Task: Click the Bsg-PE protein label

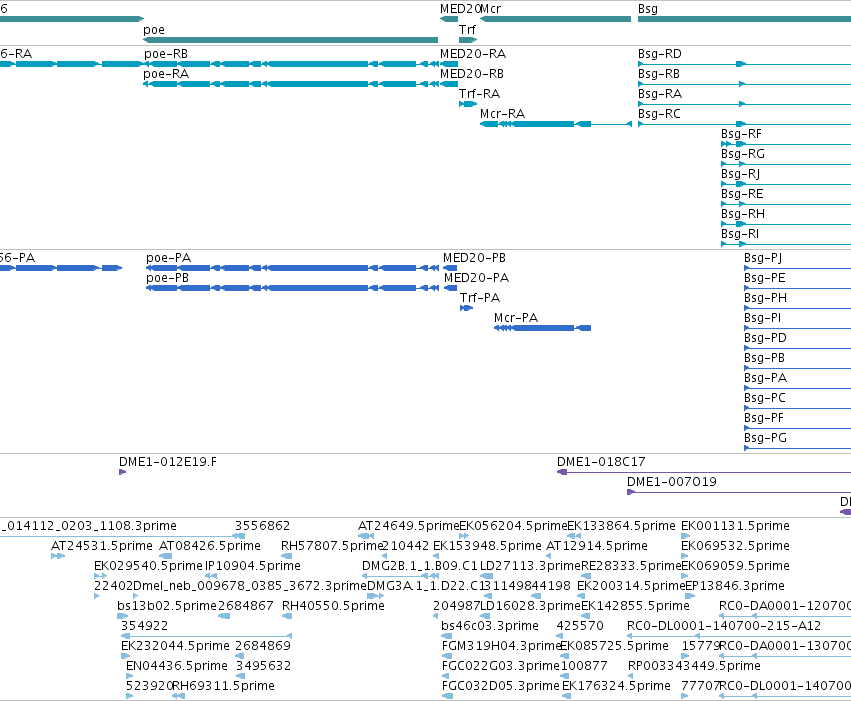Action: 765,278
